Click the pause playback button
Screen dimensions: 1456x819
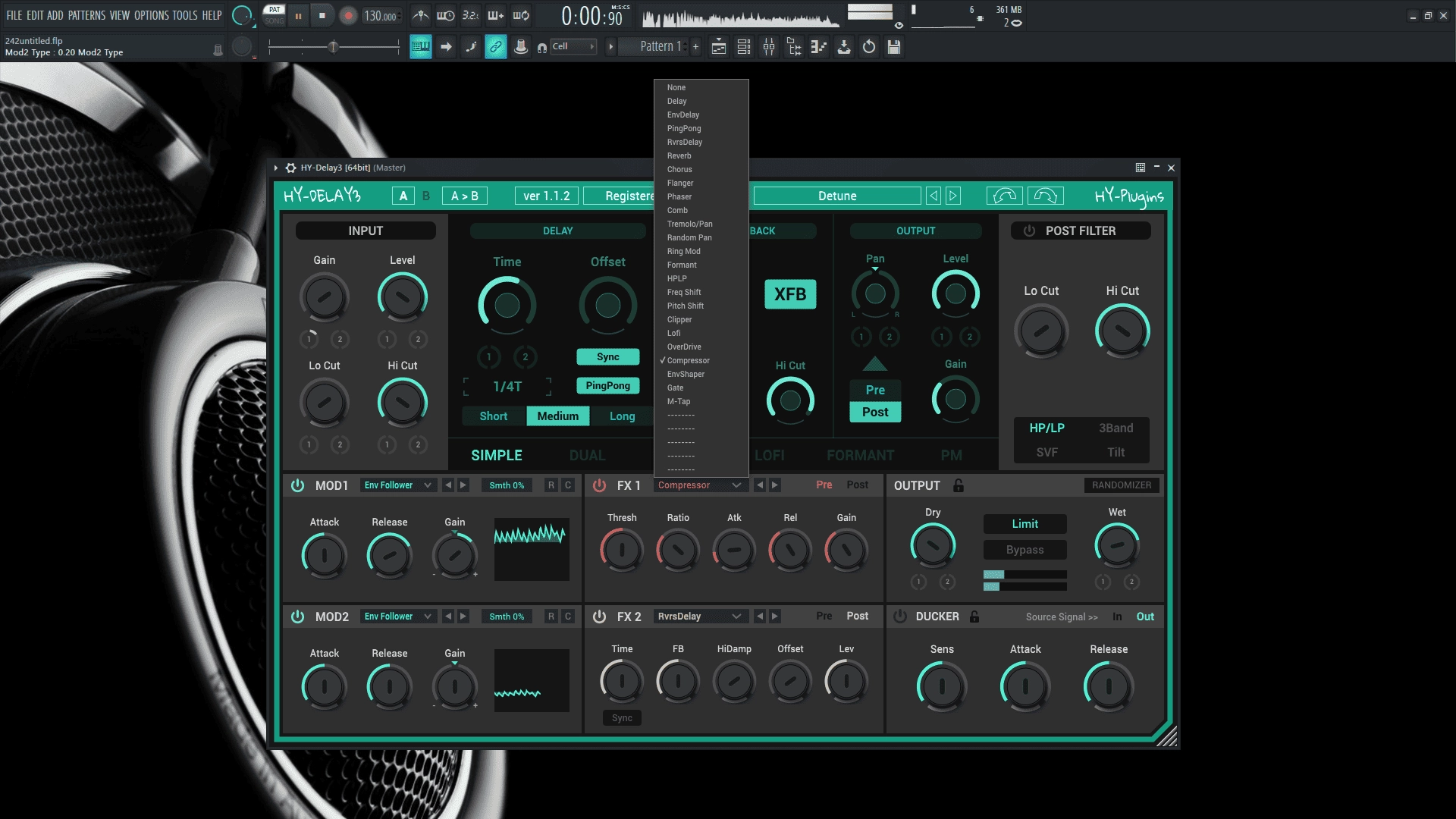(x=298, y=15)
